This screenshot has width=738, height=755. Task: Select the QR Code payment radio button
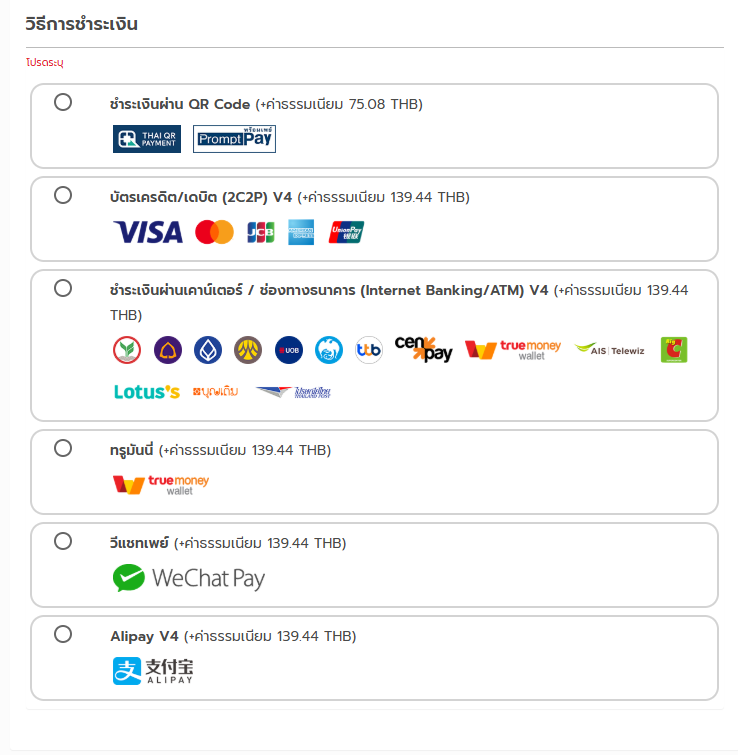click(x=63, y=102)
